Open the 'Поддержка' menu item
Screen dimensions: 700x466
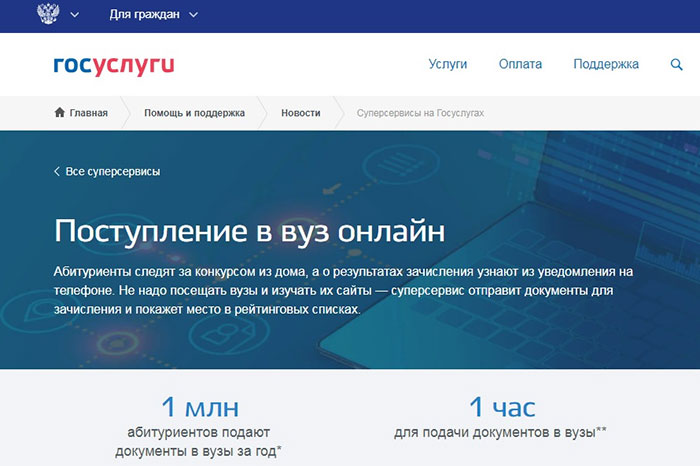point(606,64)
